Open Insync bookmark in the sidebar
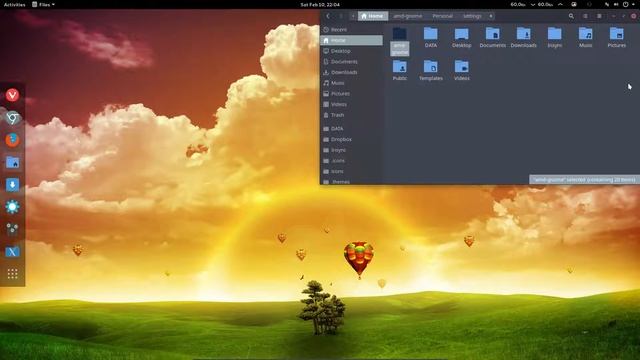 click(351, 150)
